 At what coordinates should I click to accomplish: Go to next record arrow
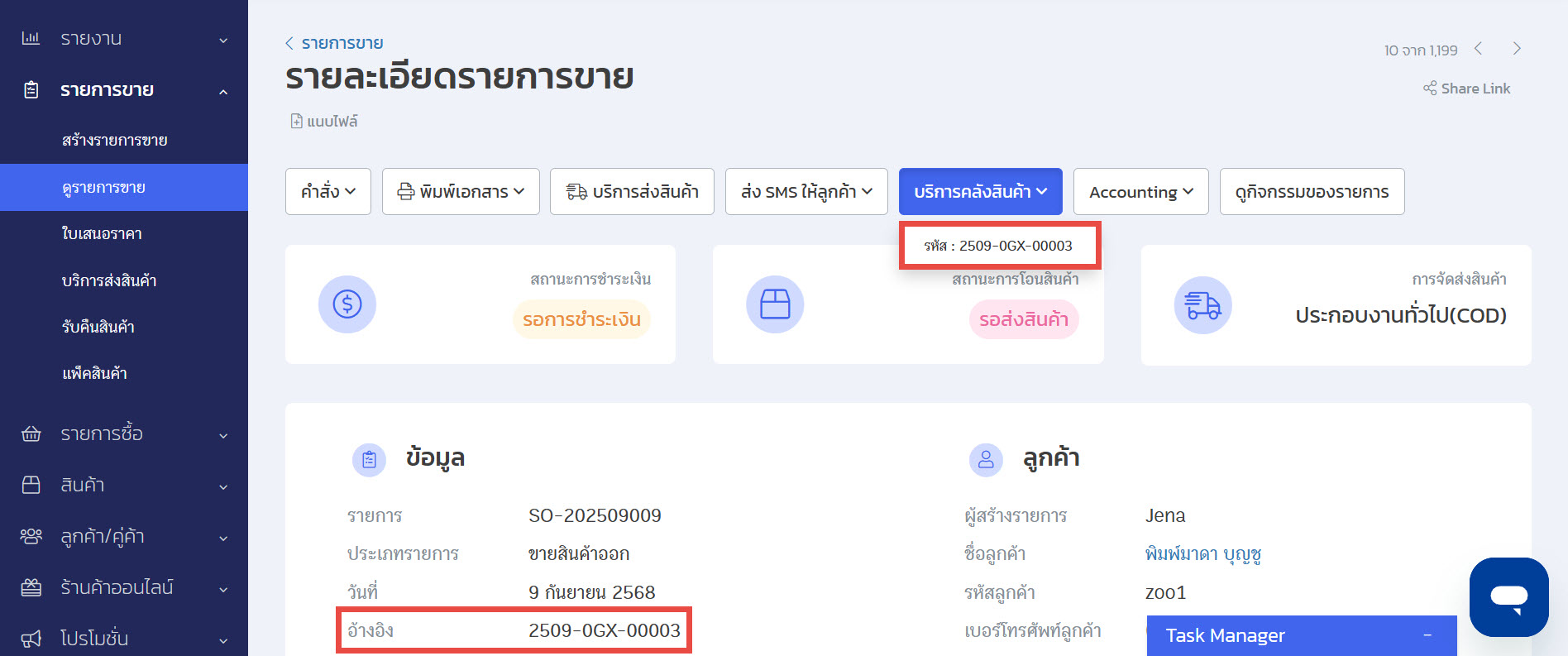click(1517, 49)
